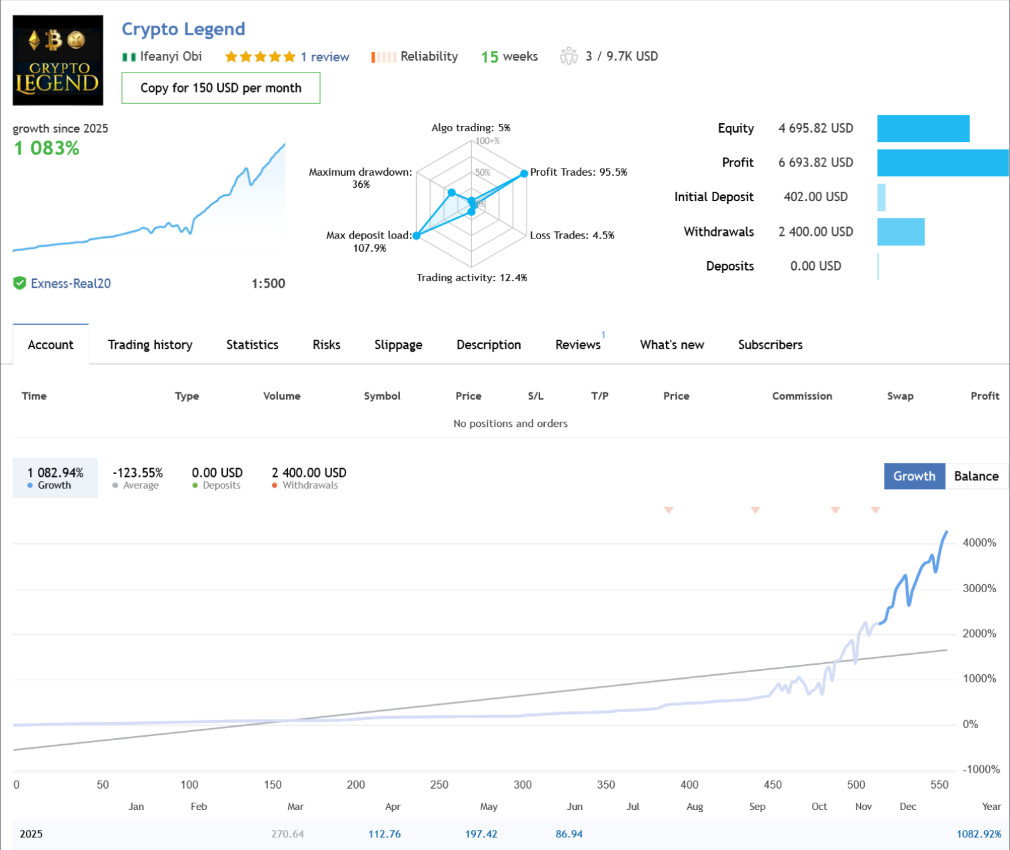The height and width of the screenshot is (850, 1010).
Task: Switch chart to Balance view
Action: pos(976,476)
